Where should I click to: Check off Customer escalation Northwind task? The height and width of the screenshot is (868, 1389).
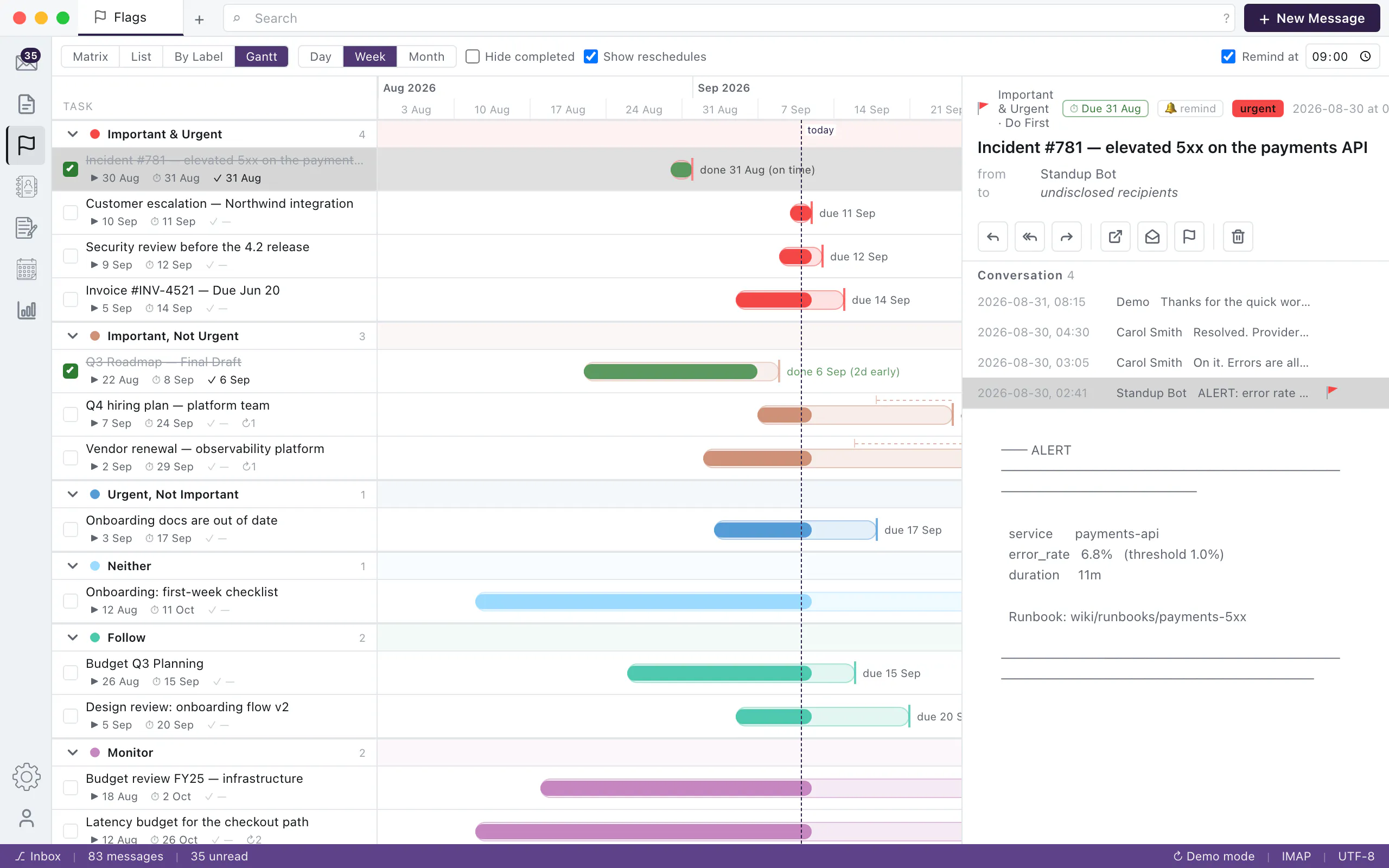point(71,213)
